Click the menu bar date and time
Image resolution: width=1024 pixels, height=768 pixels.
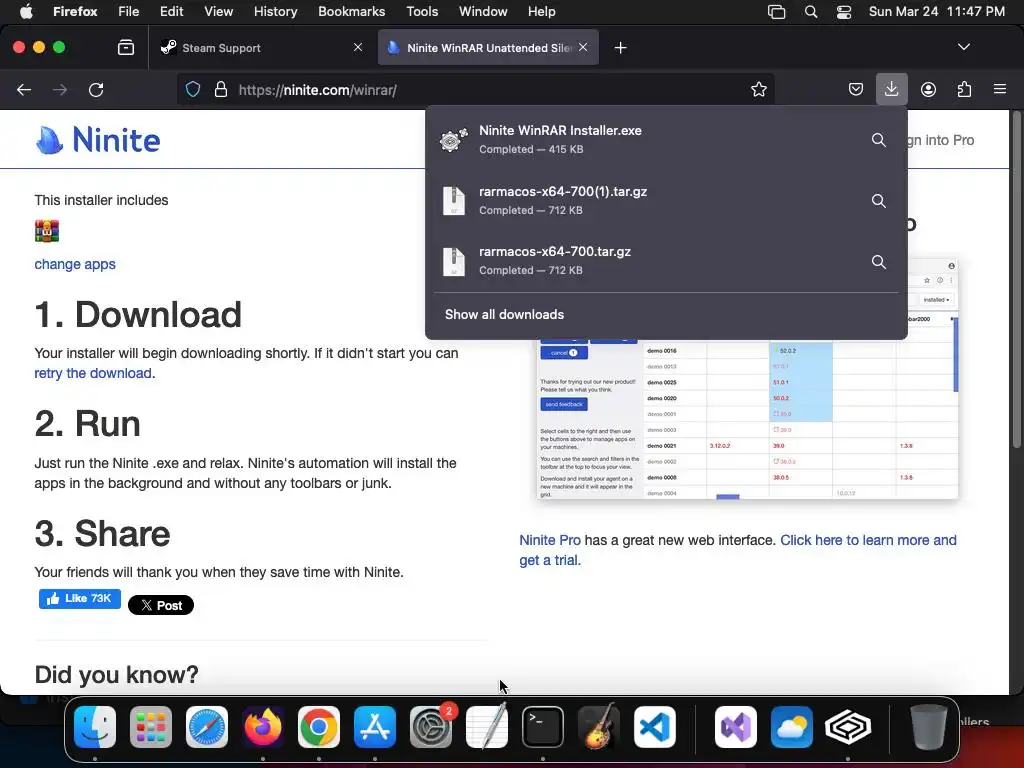(x=936, y=12)
